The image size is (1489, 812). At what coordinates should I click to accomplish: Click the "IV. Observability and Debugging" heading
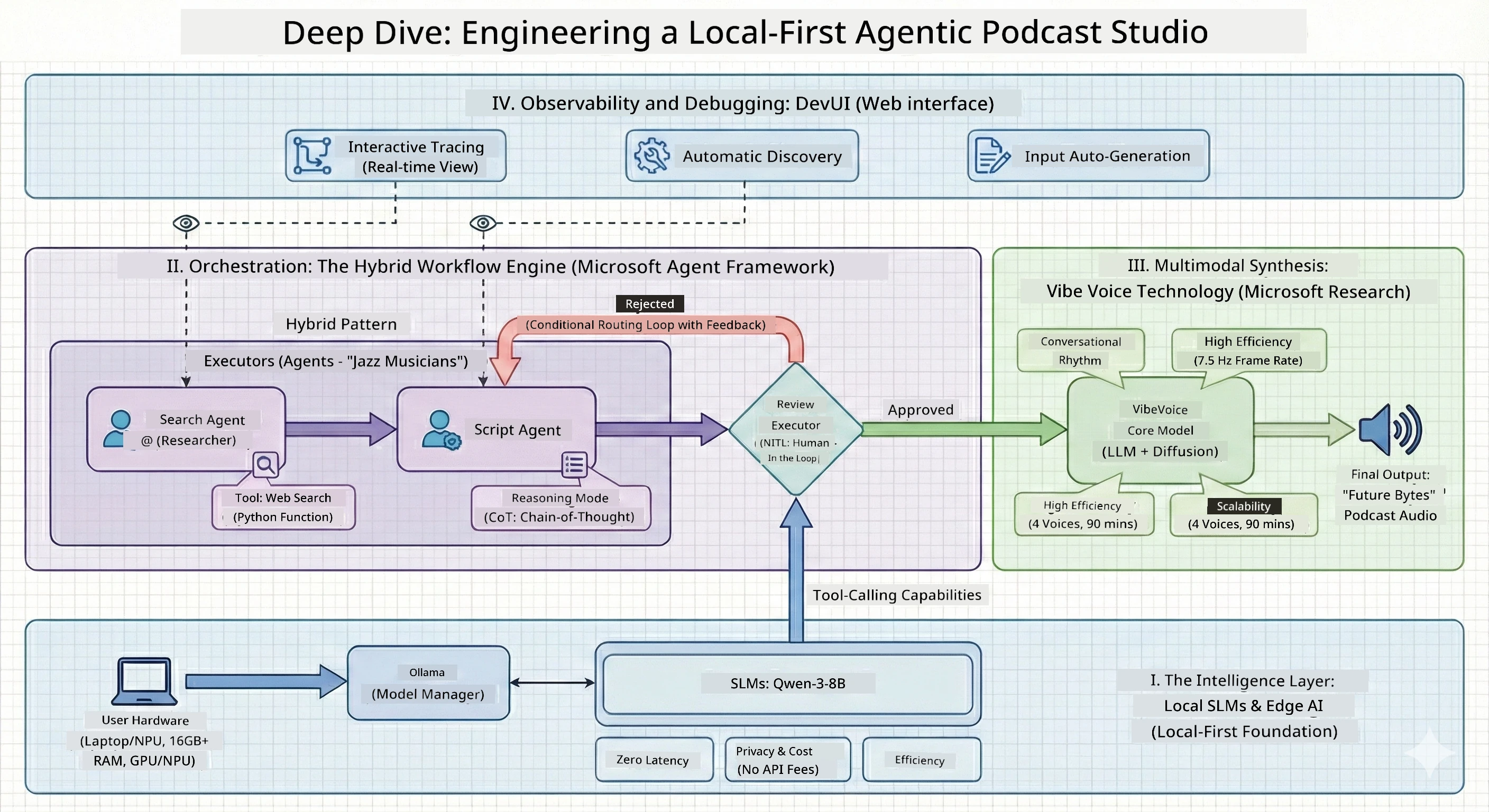[x=743, y=104]
